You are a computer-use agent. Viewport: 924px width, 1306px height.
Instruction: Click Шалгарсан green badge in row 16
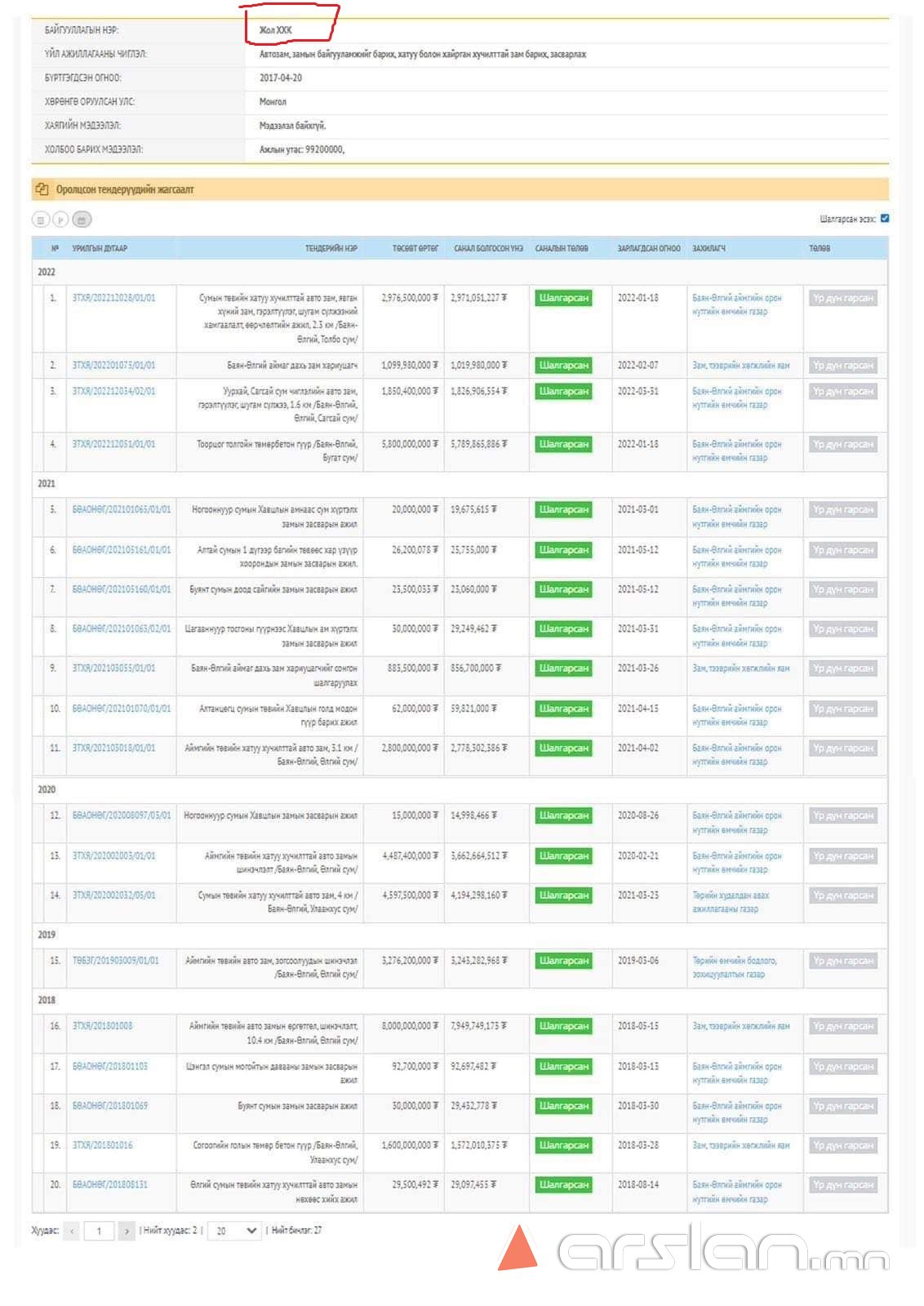(563, 1026)
